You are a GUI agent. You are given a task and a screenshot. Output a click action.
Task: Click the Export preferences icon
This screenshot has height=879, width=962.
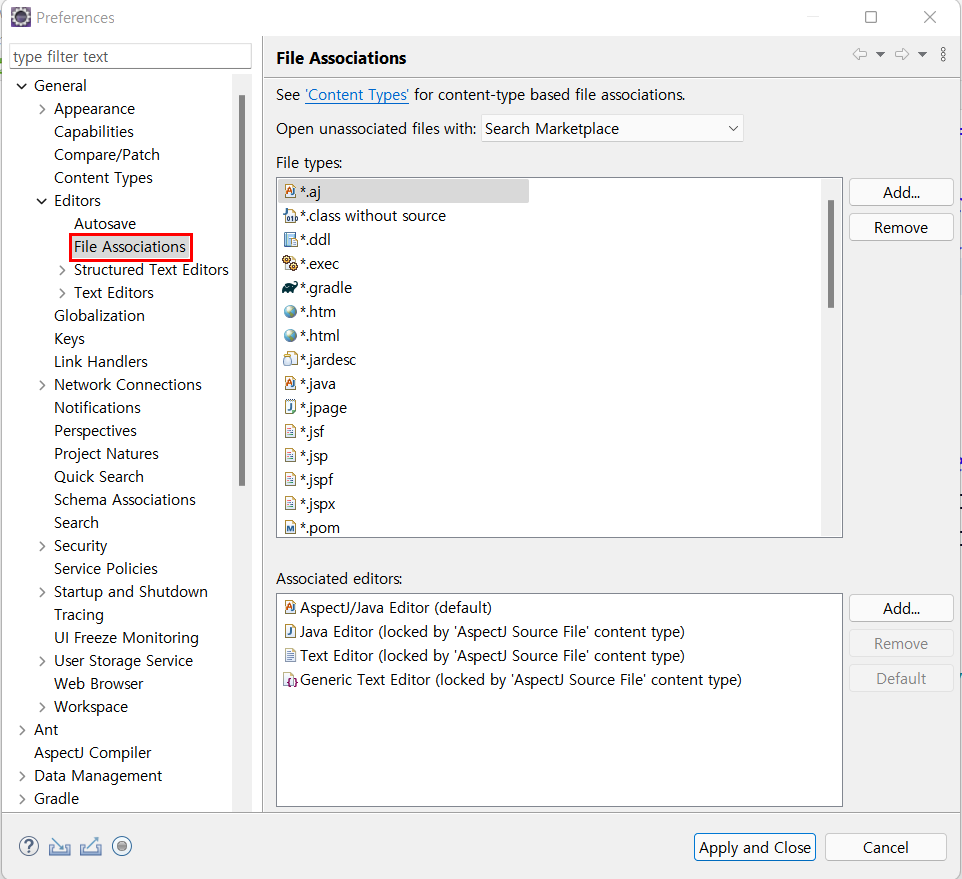click(x=91, y=846)
